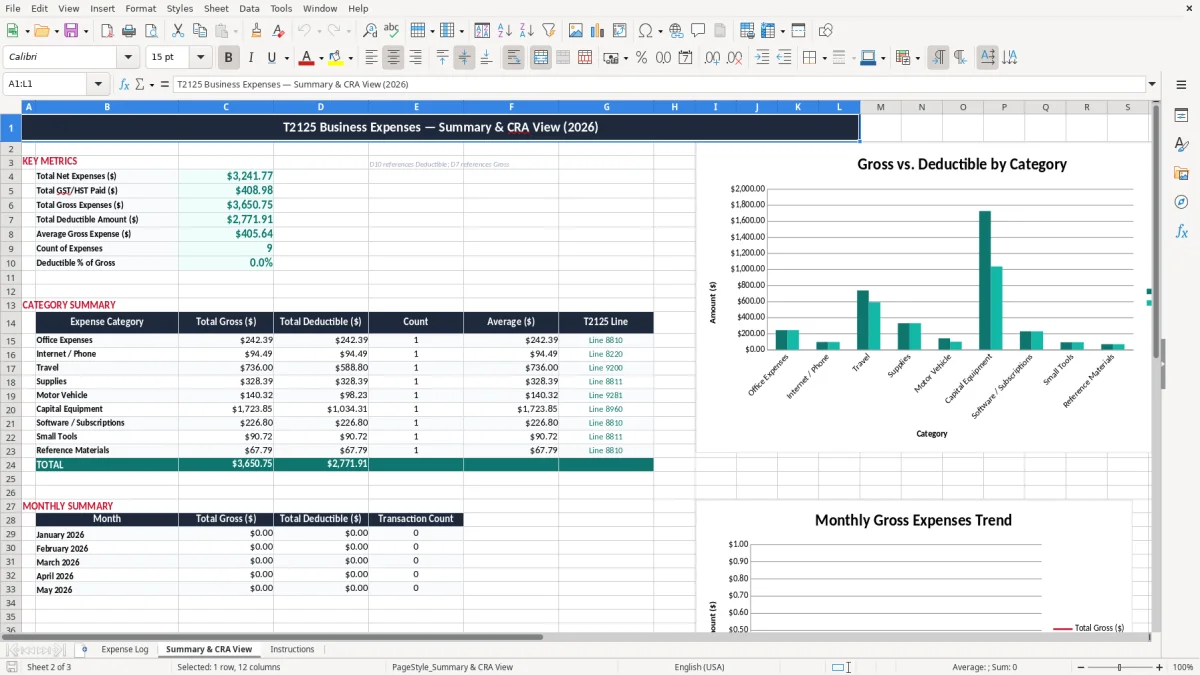Toggle Left-To-Right text direction
The height and width of the screenshot is (675, 1200).
(938, 58)
